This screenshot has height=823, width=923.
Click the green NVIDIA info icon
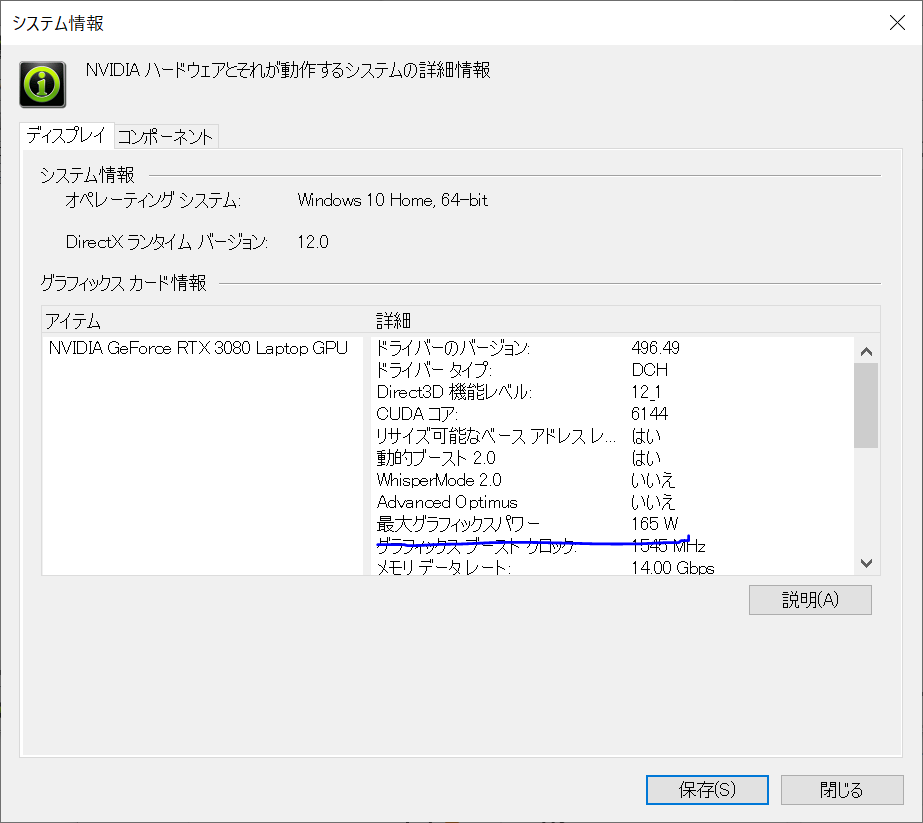[x=42, y=84]
